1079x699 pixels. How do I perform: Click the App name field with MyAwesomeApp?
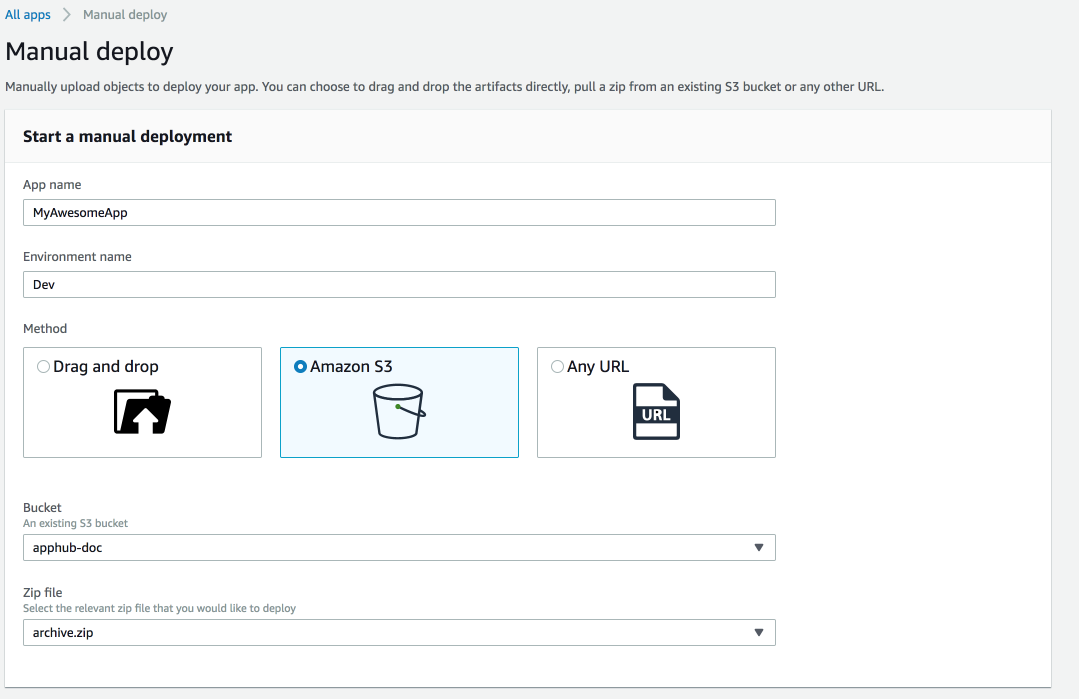point(399,213)
